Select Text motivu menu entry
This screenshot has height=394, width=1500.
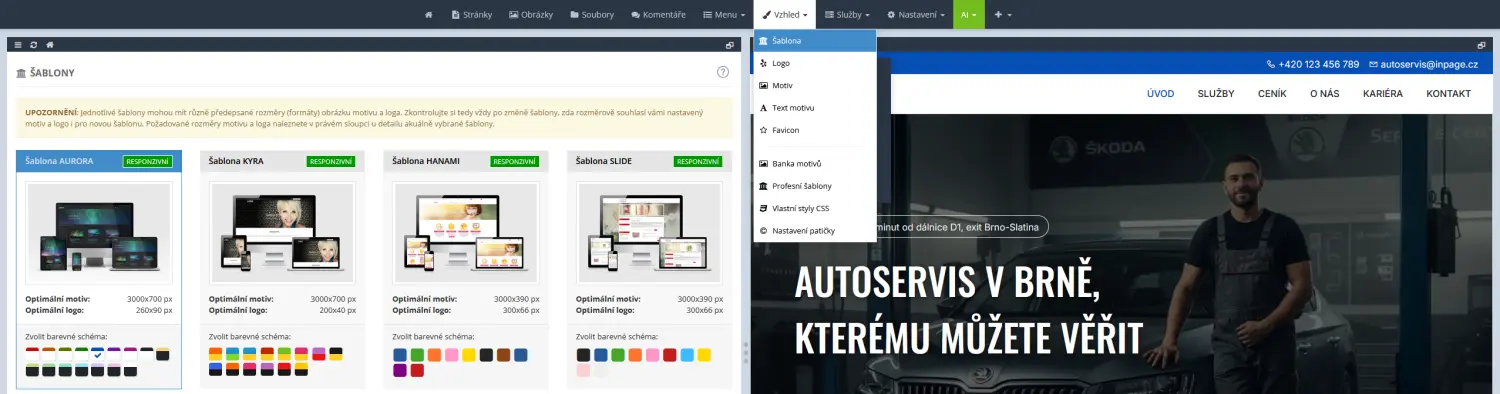pyautogui.click(x=814, y=107)
